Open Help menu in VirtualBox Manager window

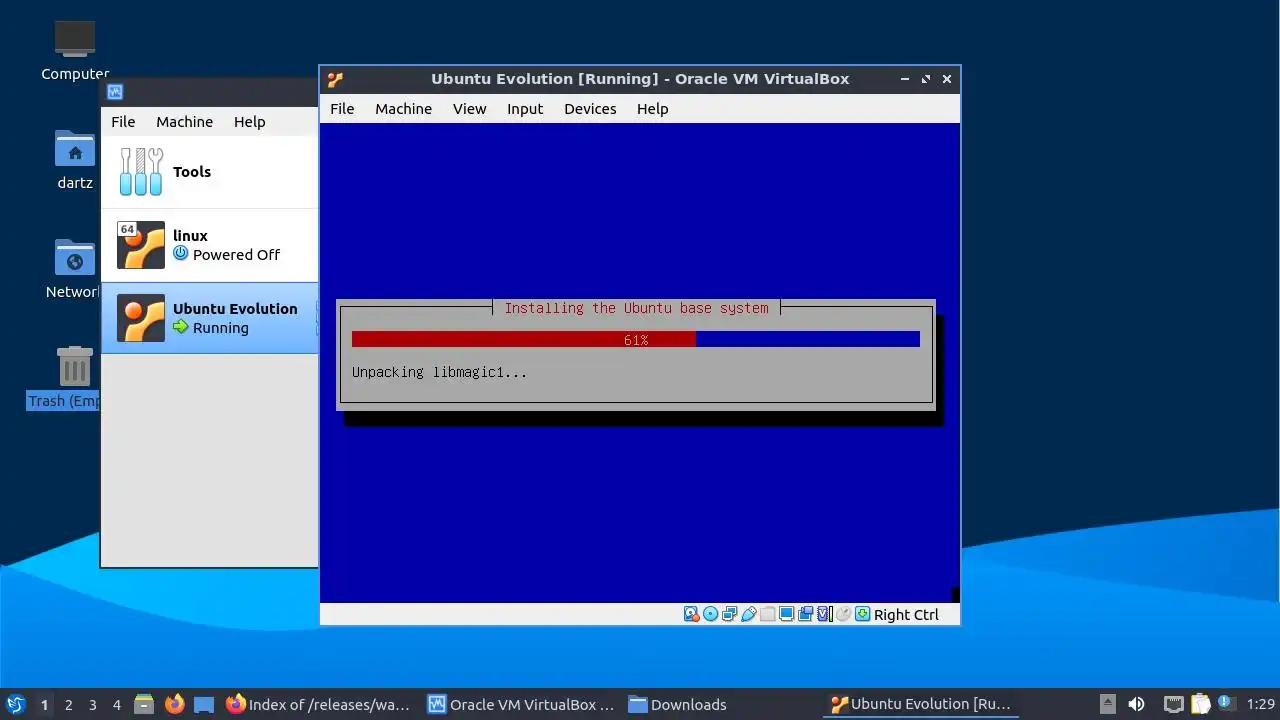(x=249, y=122)
